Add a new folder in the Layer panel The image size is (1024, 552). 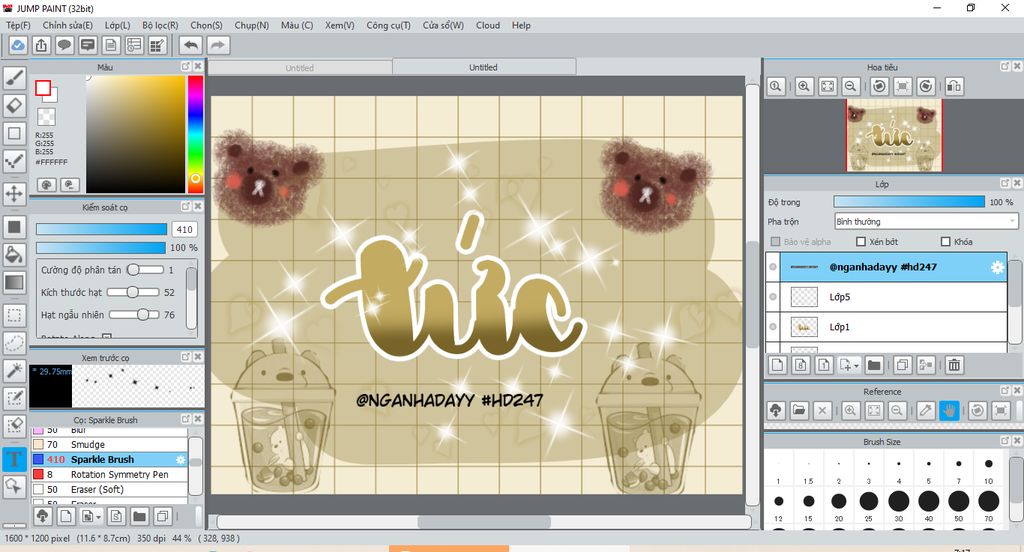click(x=874, y=365)
